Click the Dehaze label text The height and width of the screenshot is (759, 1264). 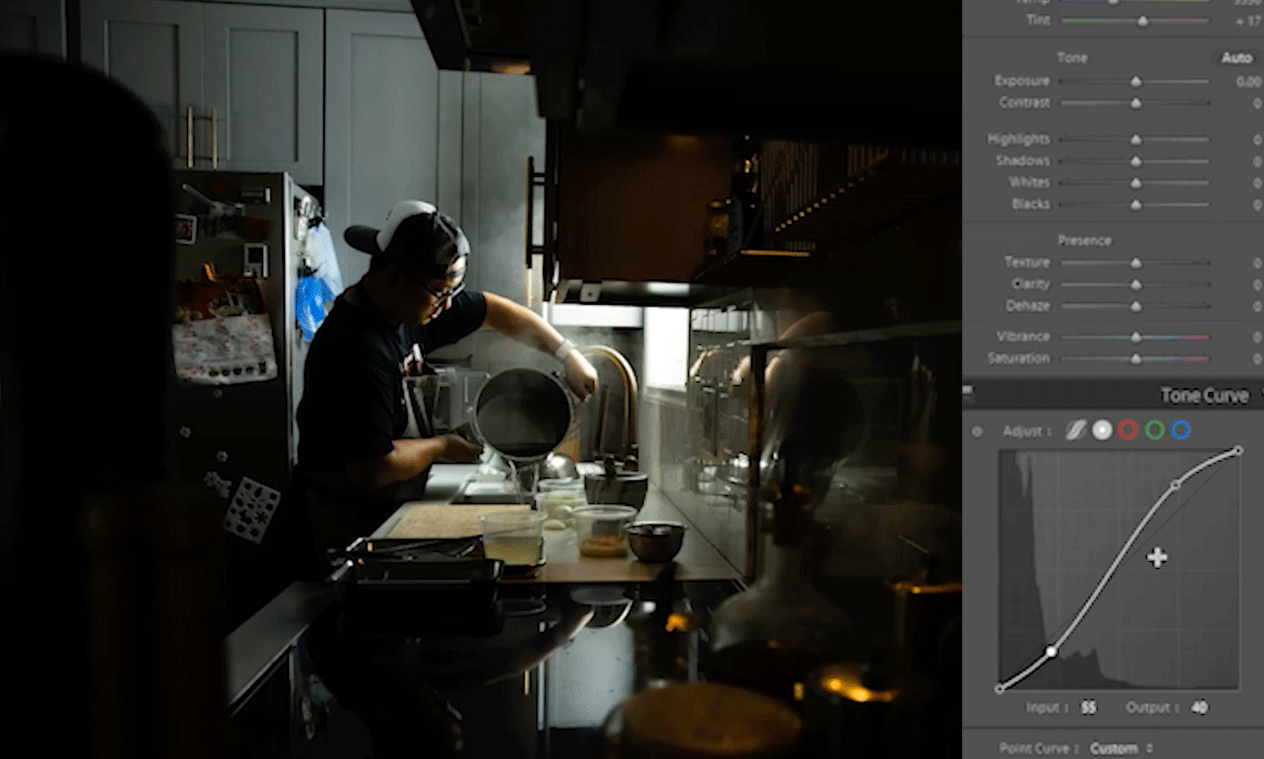point(1027,306)
